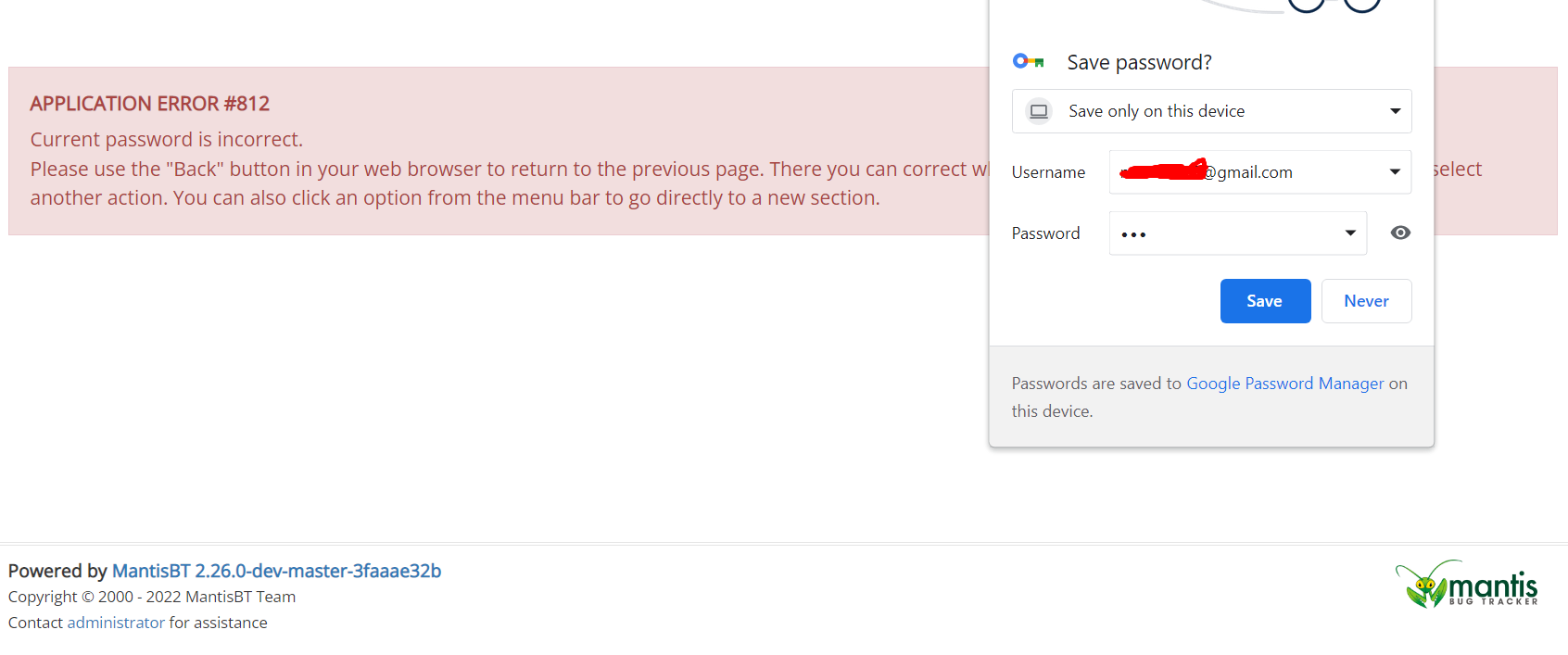
Task: Click the Google key icon beside Save password
Action: point(1028,62)
